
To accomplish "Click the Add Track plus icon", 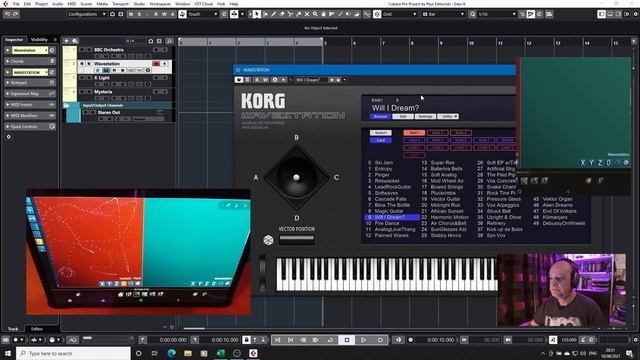I will coord(66,41).
